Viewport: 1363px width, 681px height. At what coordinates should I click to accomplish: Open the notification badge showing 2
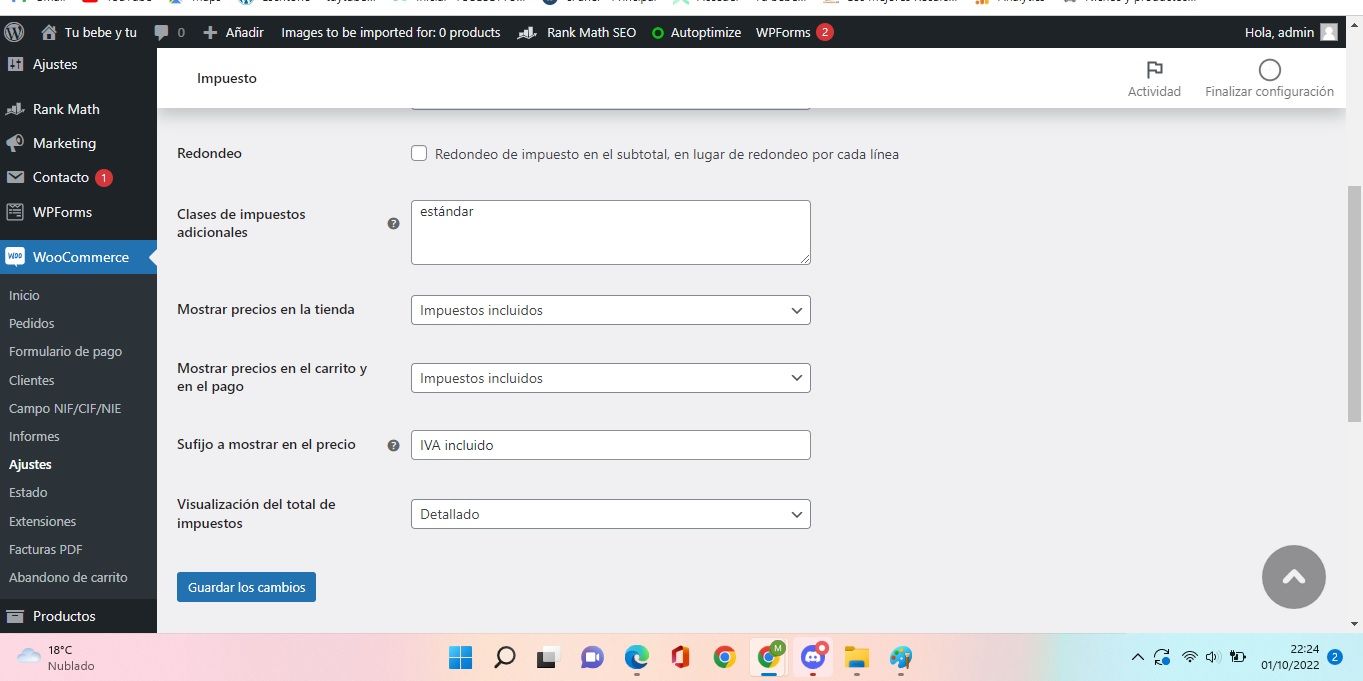click(1335, 657)
